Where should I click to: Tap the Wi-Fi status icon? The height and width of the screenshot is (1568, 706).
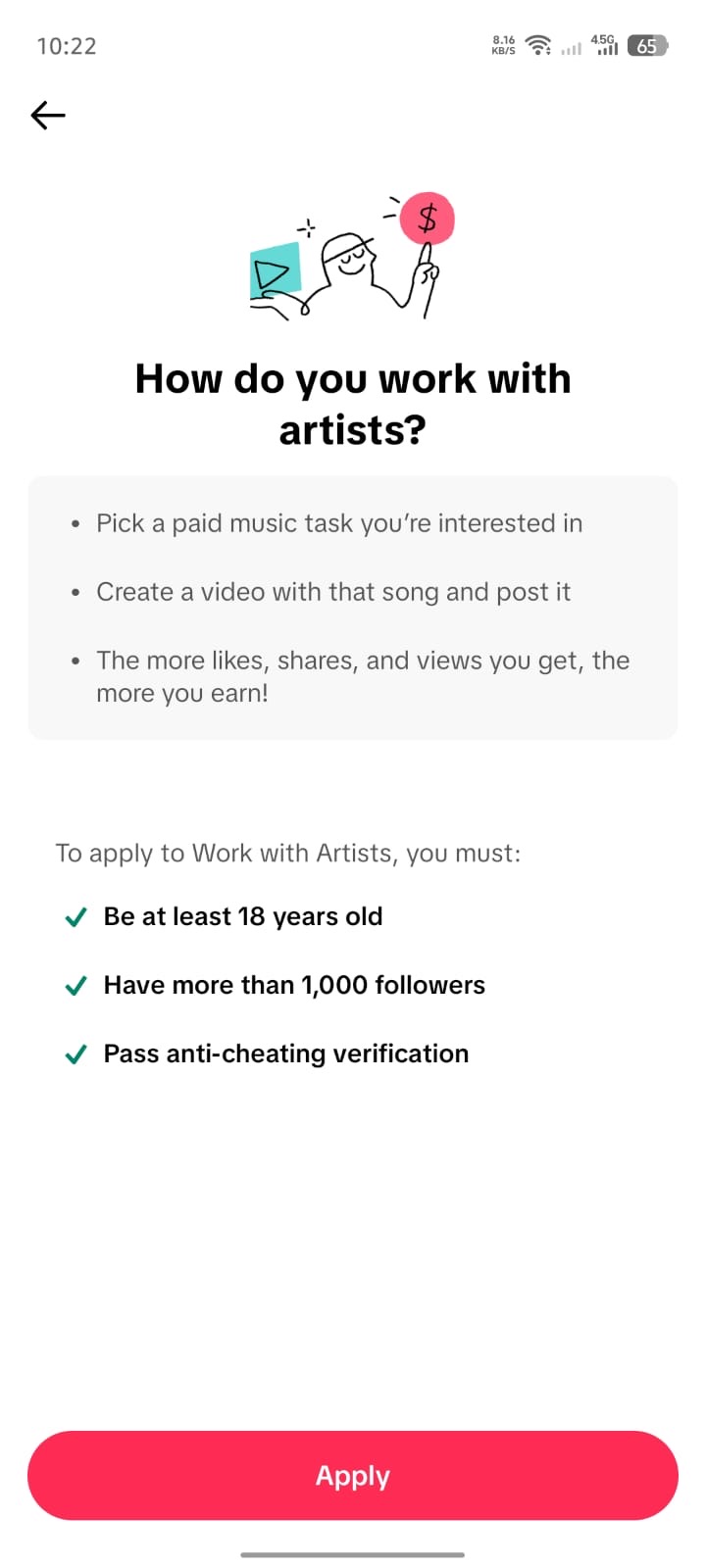click(x=537, y=45)
